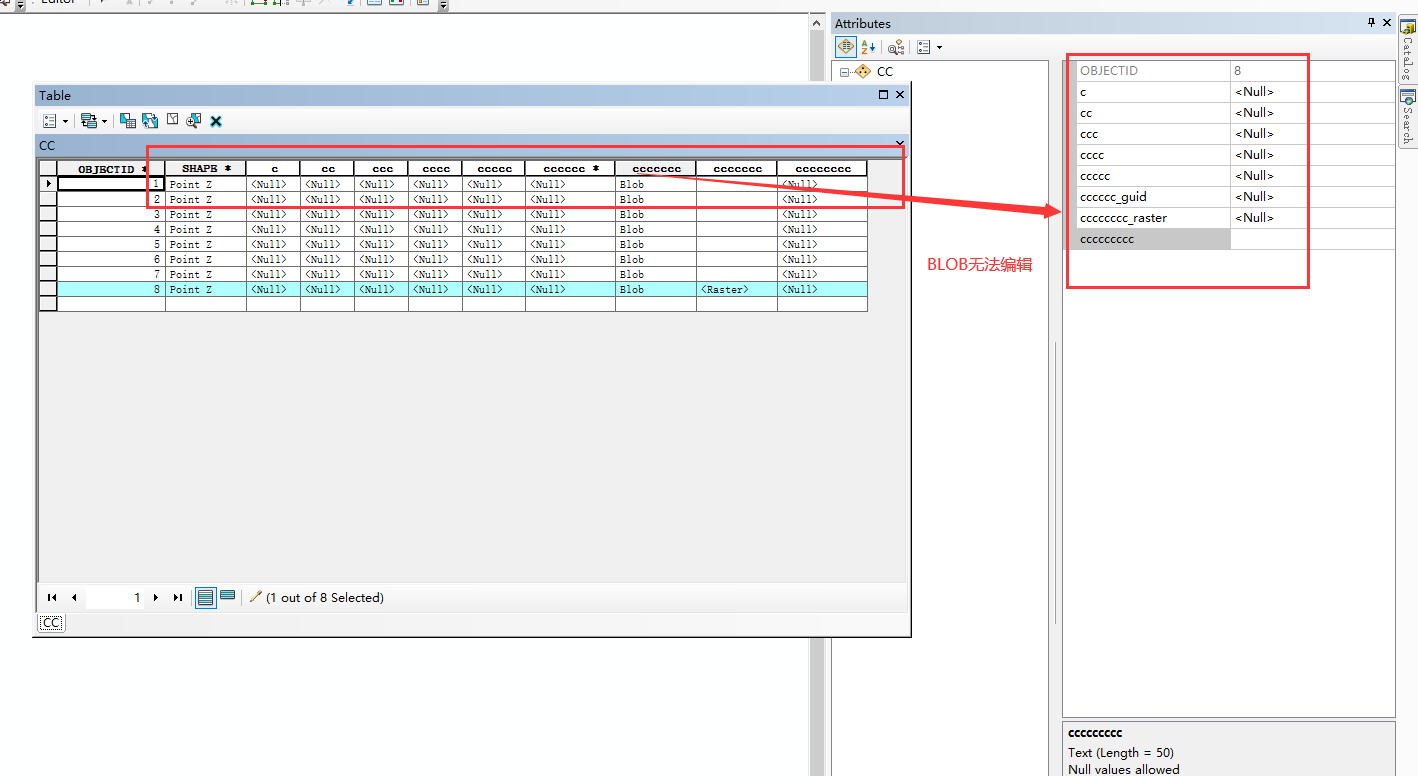The height and width of the screenshot is (776, 1418).
Task: Toggle Show selected records view
Action: pyautogui.click(x=228, y=597)
